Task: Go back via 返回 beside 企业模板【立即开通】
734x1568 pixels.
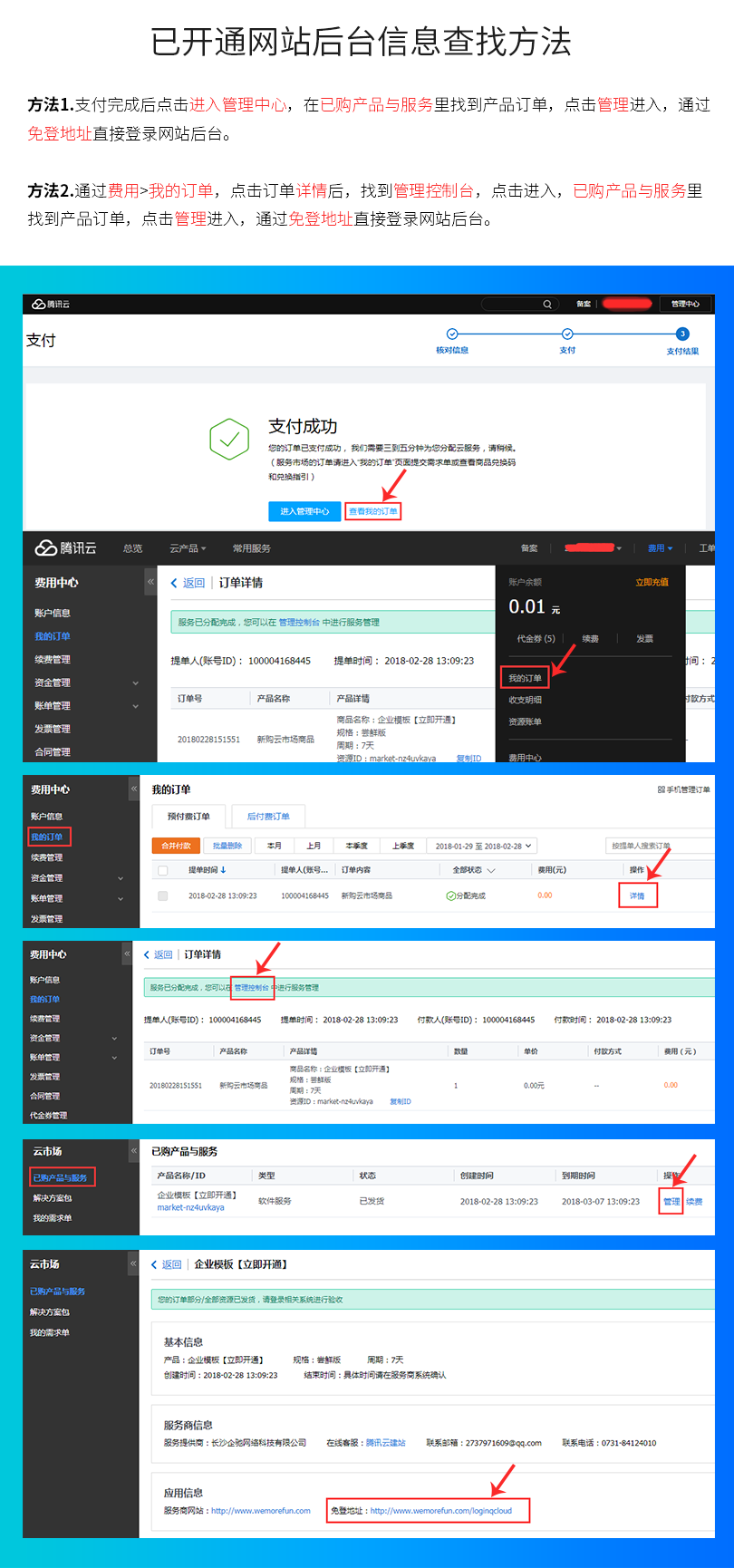Action: [x=167, y=1264]
